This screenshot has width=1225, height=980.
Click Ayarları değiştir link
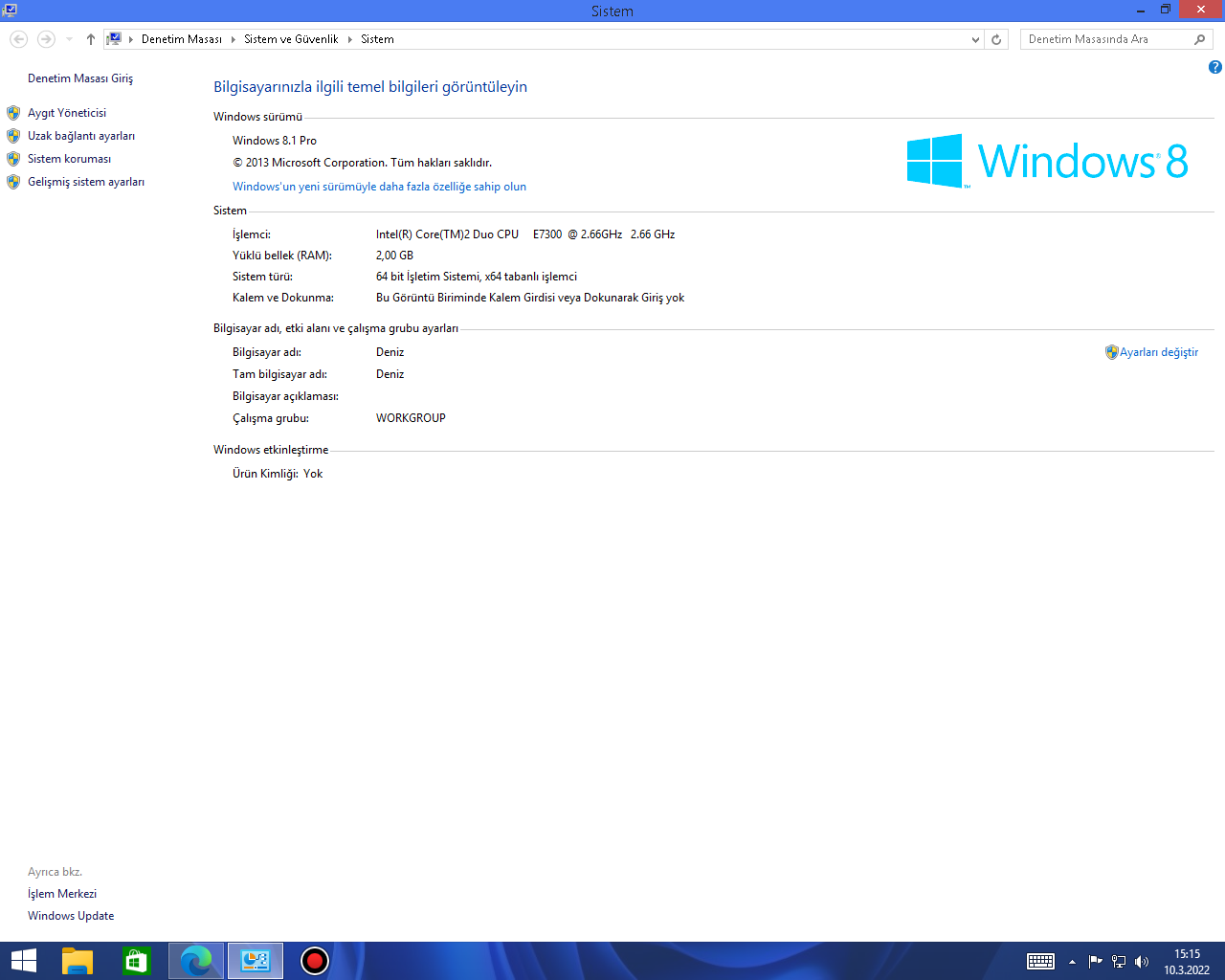[x=1159, y=352]
